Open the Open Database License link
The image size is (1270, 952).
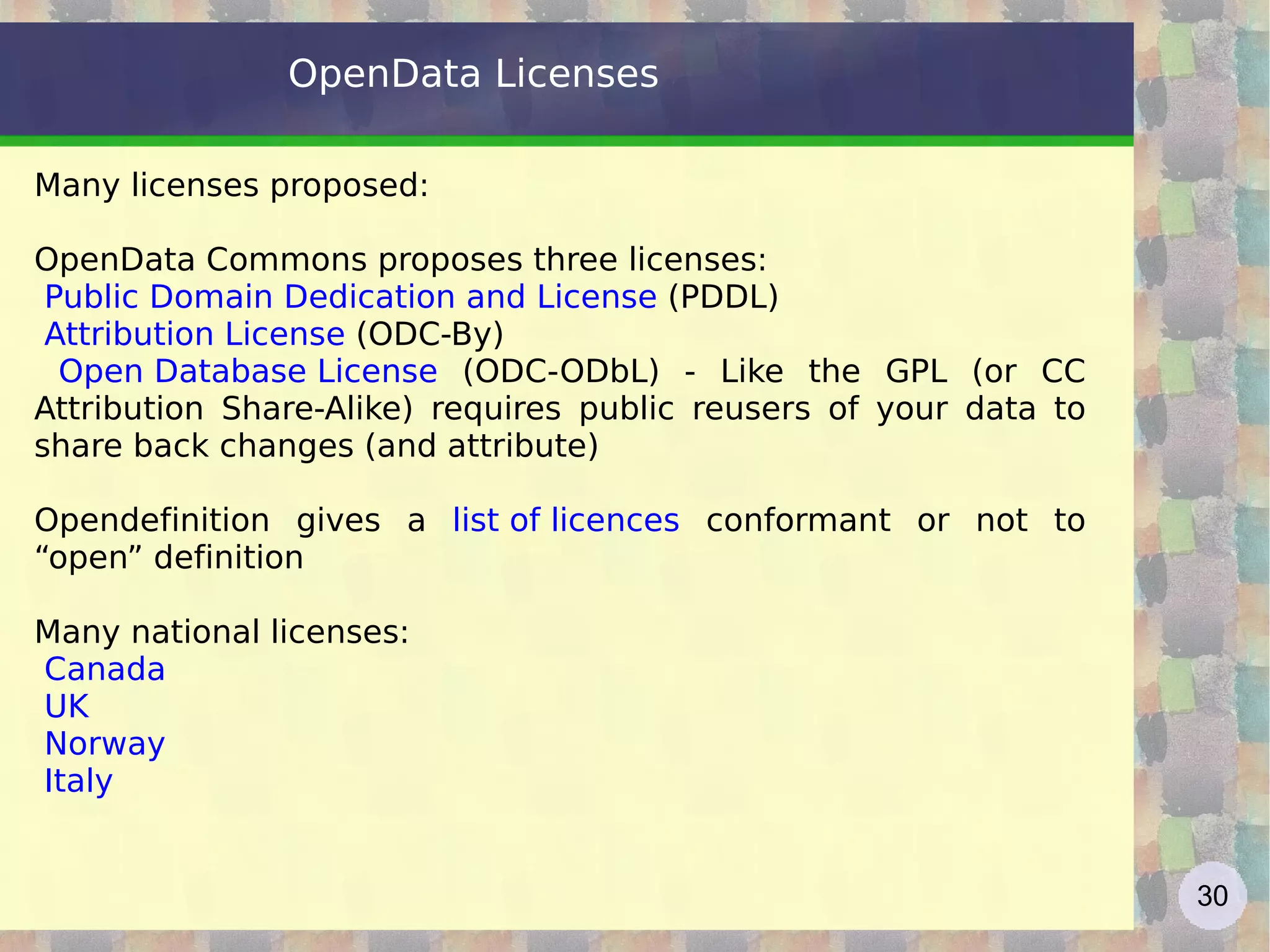247,371
